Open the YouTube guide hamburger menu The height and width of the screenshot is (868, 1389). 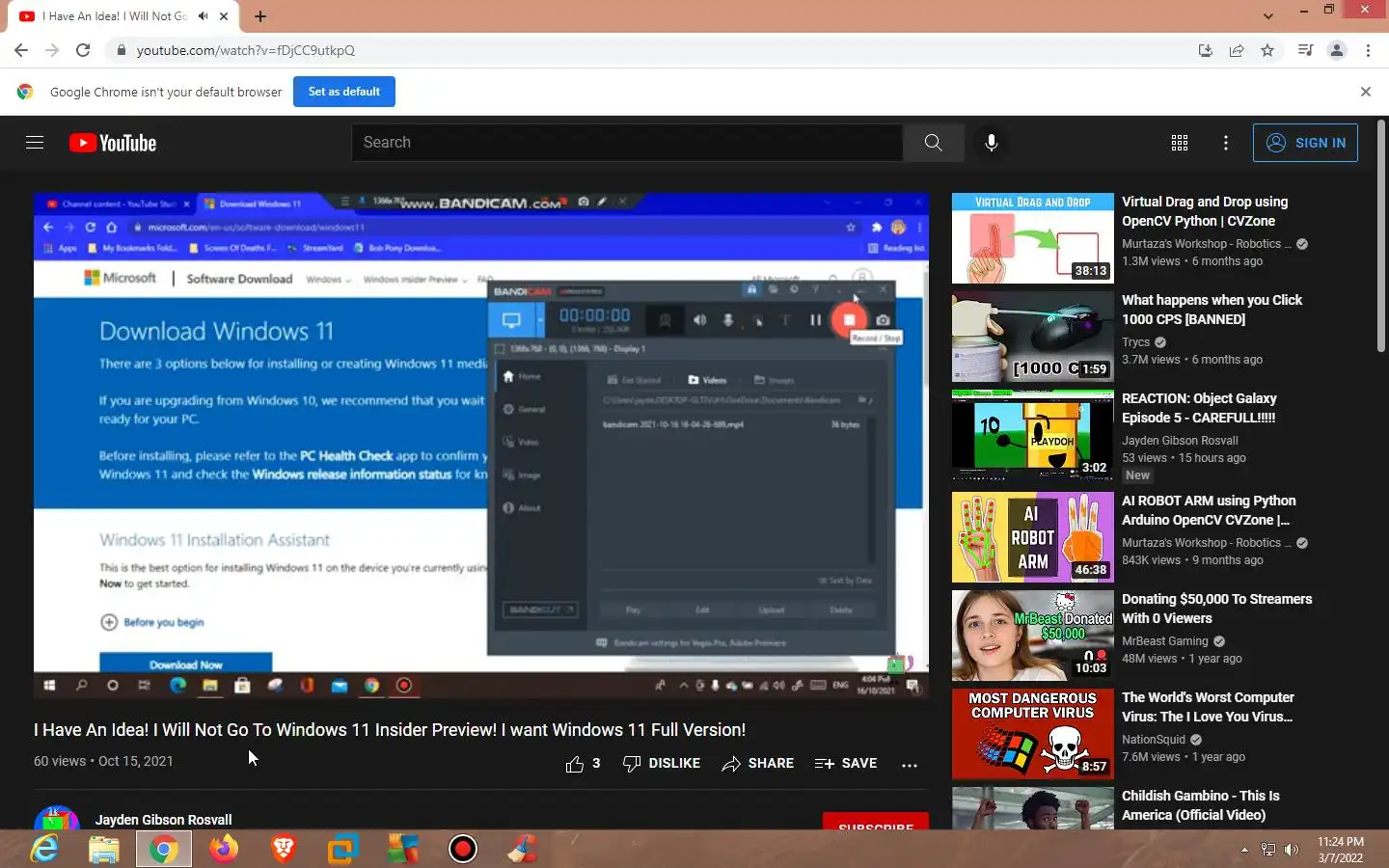point(35,143)
